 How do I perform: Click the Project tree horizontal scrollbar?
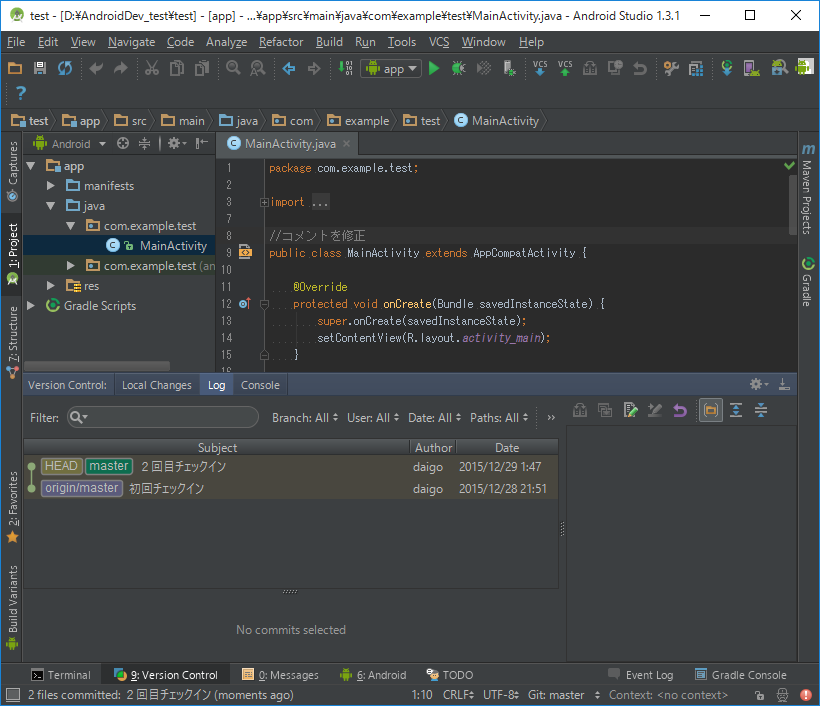97,366
